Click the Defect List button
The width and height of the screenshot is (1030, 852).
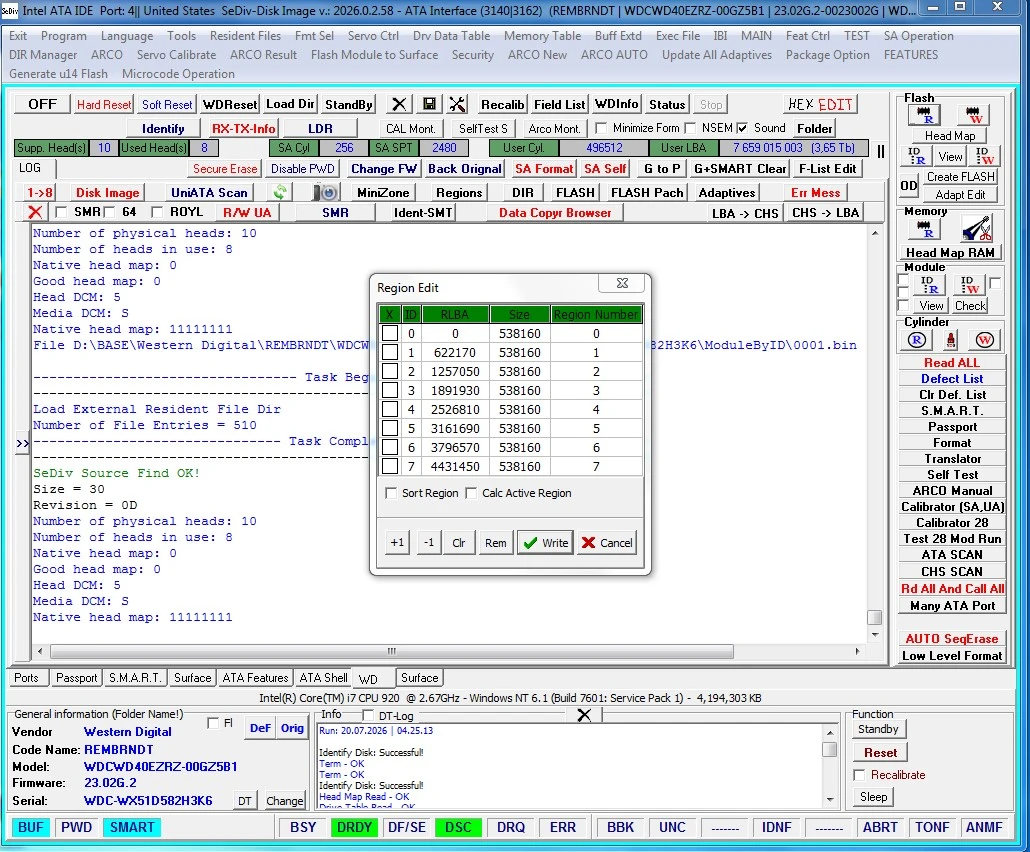point(952,379)
